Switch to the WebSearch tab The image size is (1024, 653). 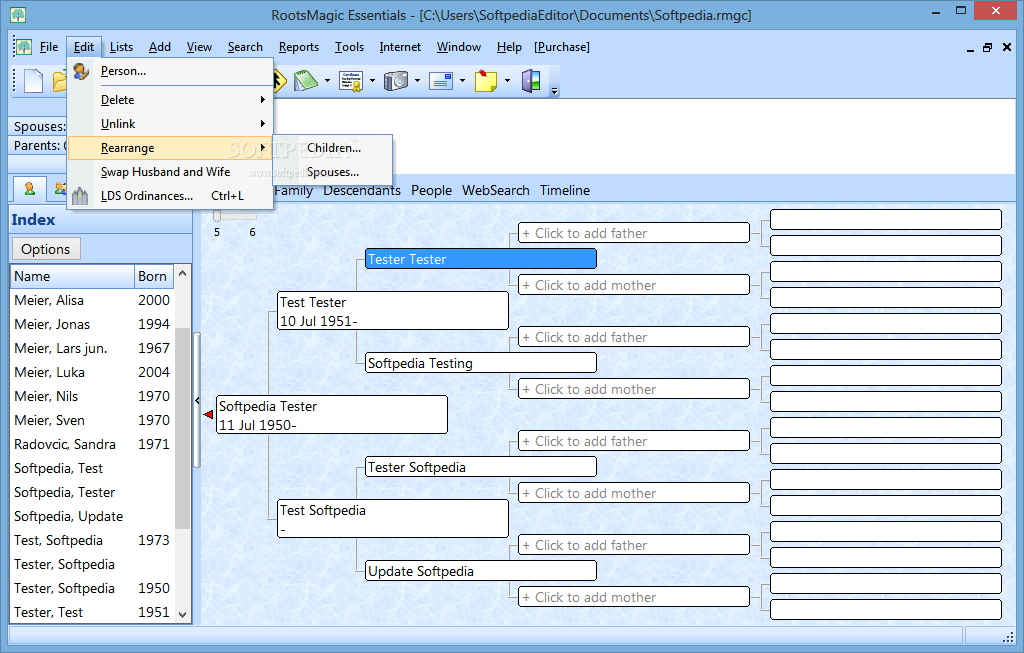point(496,191)
